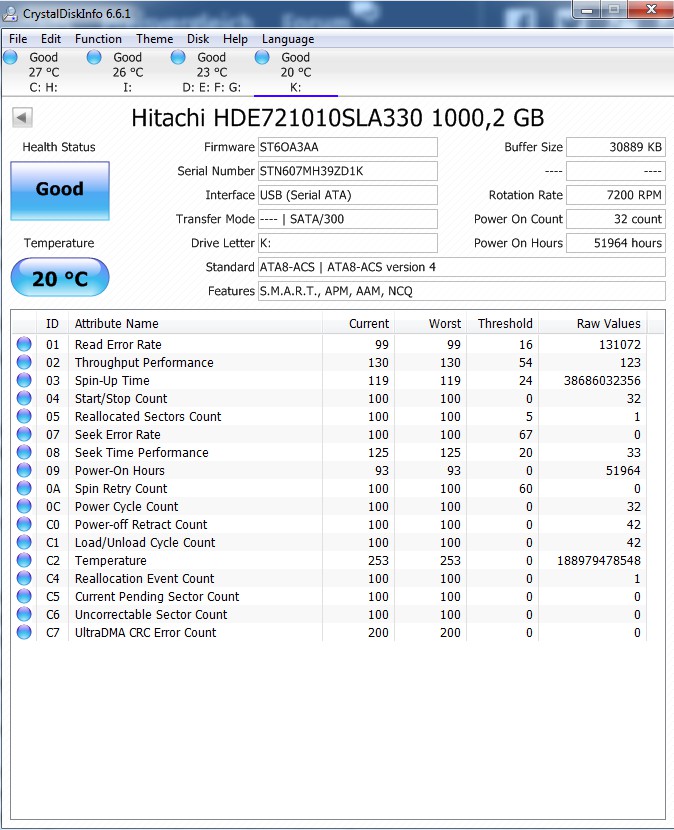Click the status orb for disk D: E: F: G:
Screen dimensions: 674x830
(x=178, y=57)
